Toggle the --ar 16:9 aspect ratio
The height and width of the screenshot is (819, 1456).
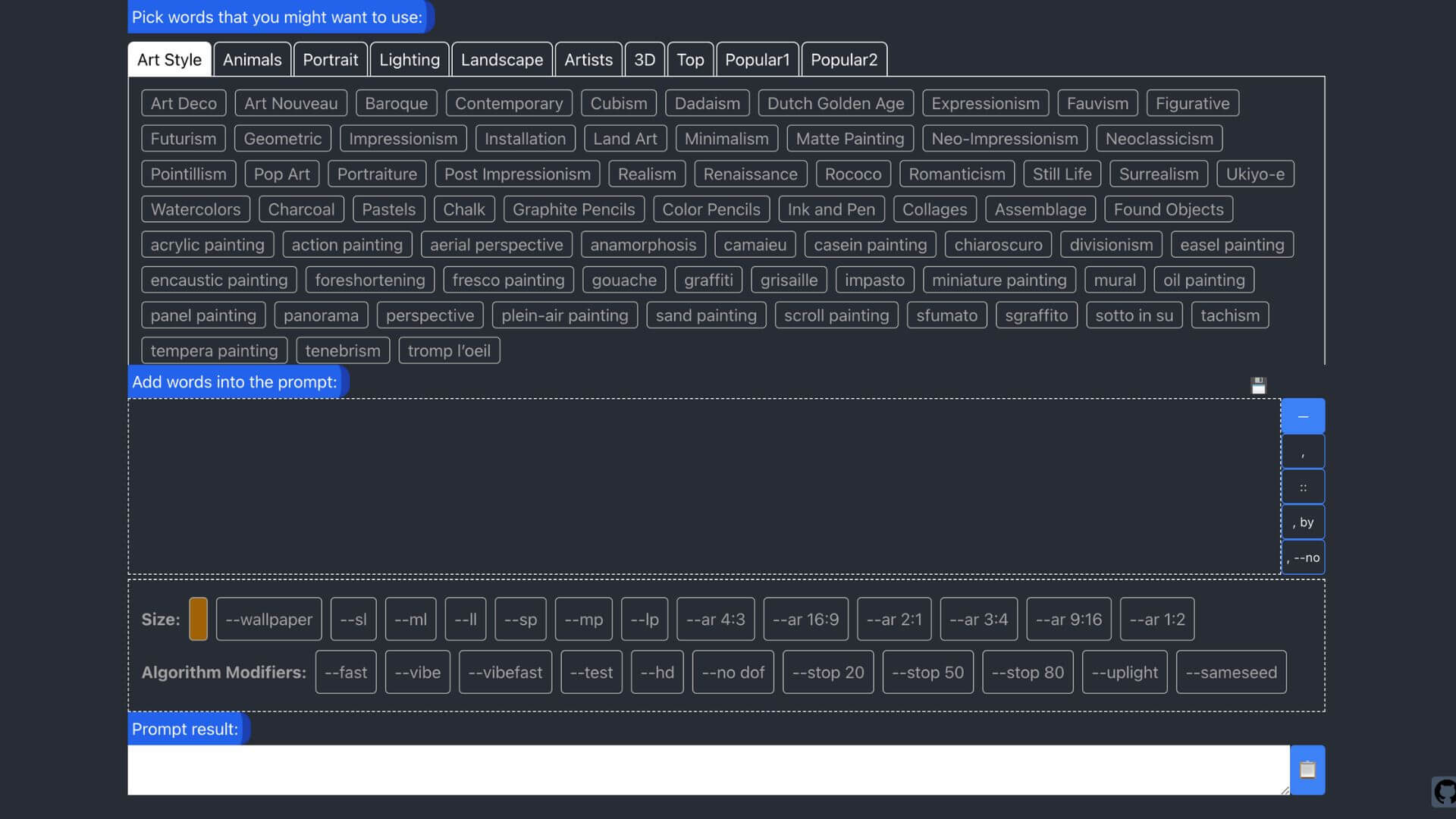pos(805,619)
